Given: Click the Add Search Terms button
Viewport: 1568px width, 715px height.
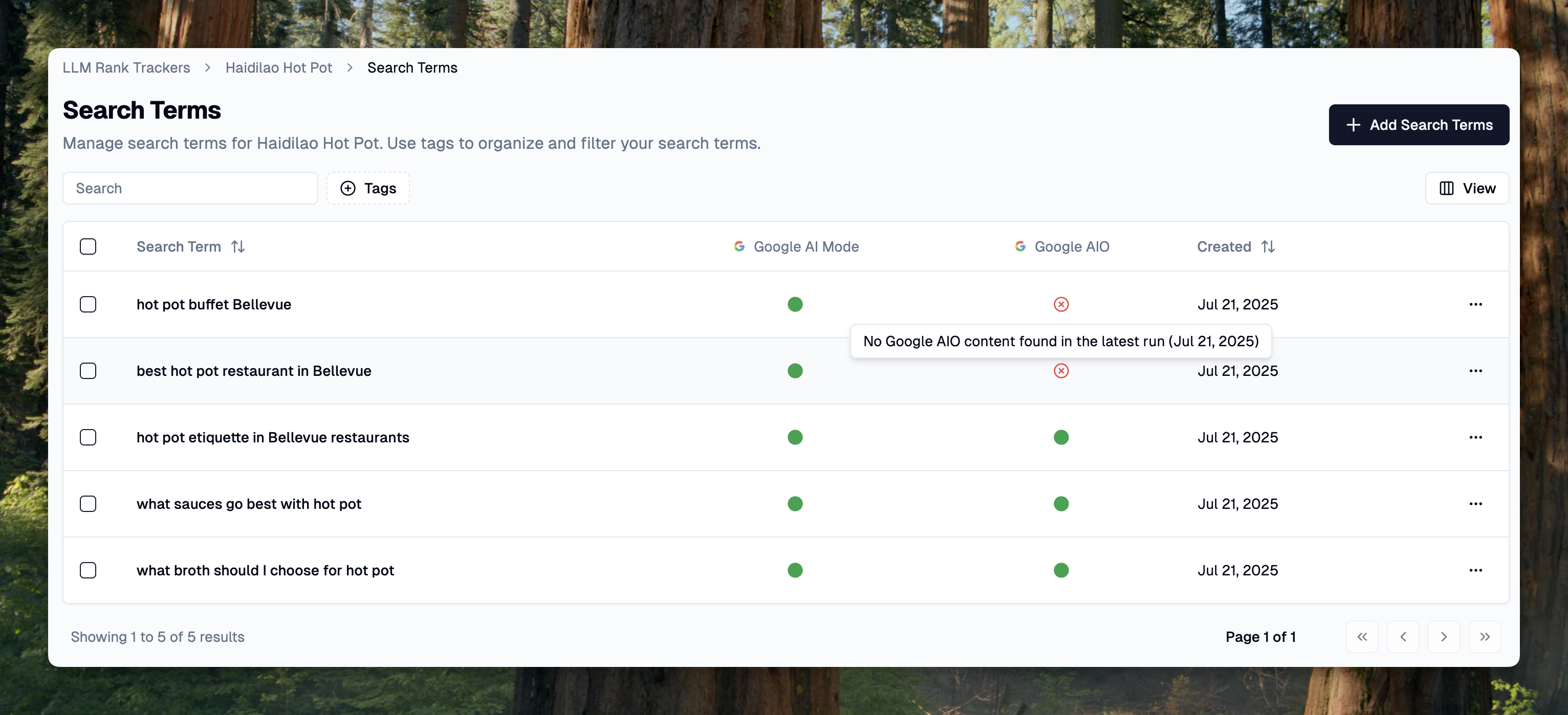Looking at the screenshot, I should pos(1418,125).
